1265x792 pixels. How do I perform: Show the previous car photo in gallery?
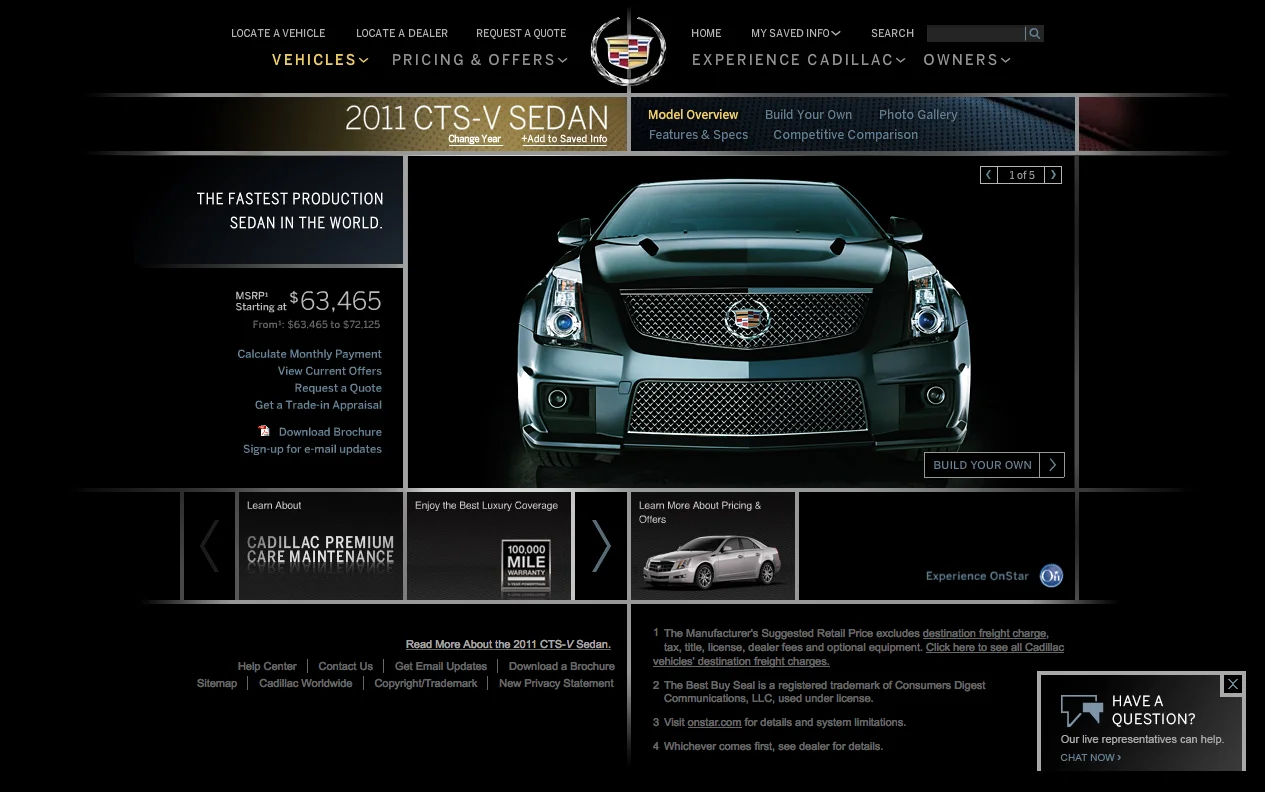click(989, 175)
